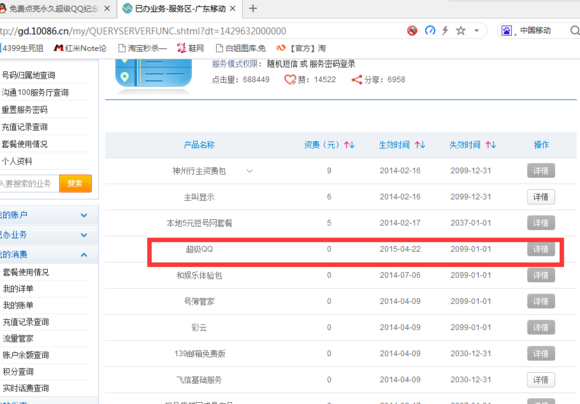The image size is (580, 404).
Task: Open a new browser tab with plus button
Action: (253, 8)
